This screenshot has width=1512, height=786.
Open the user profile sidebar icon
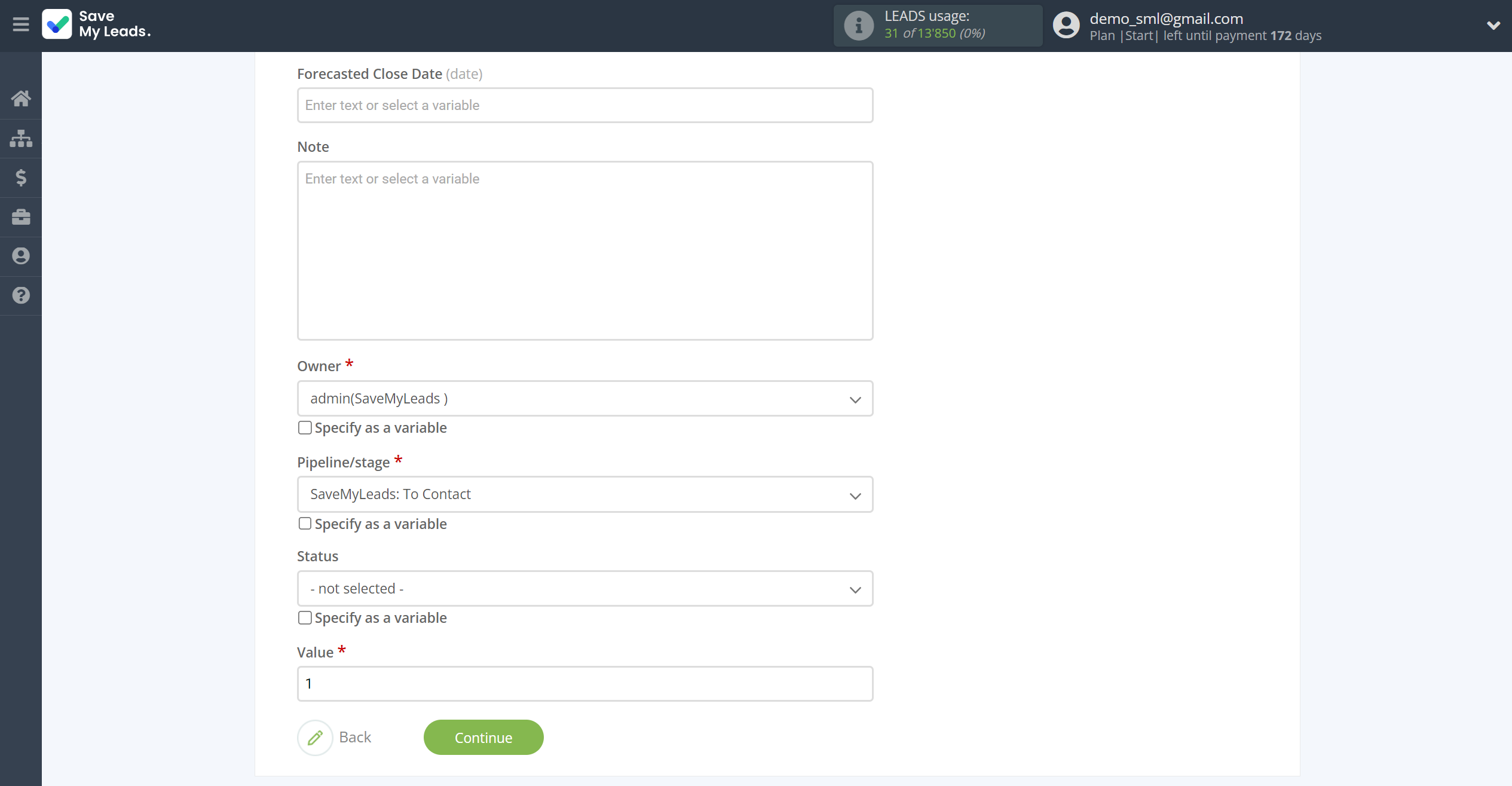click(21, 256)
